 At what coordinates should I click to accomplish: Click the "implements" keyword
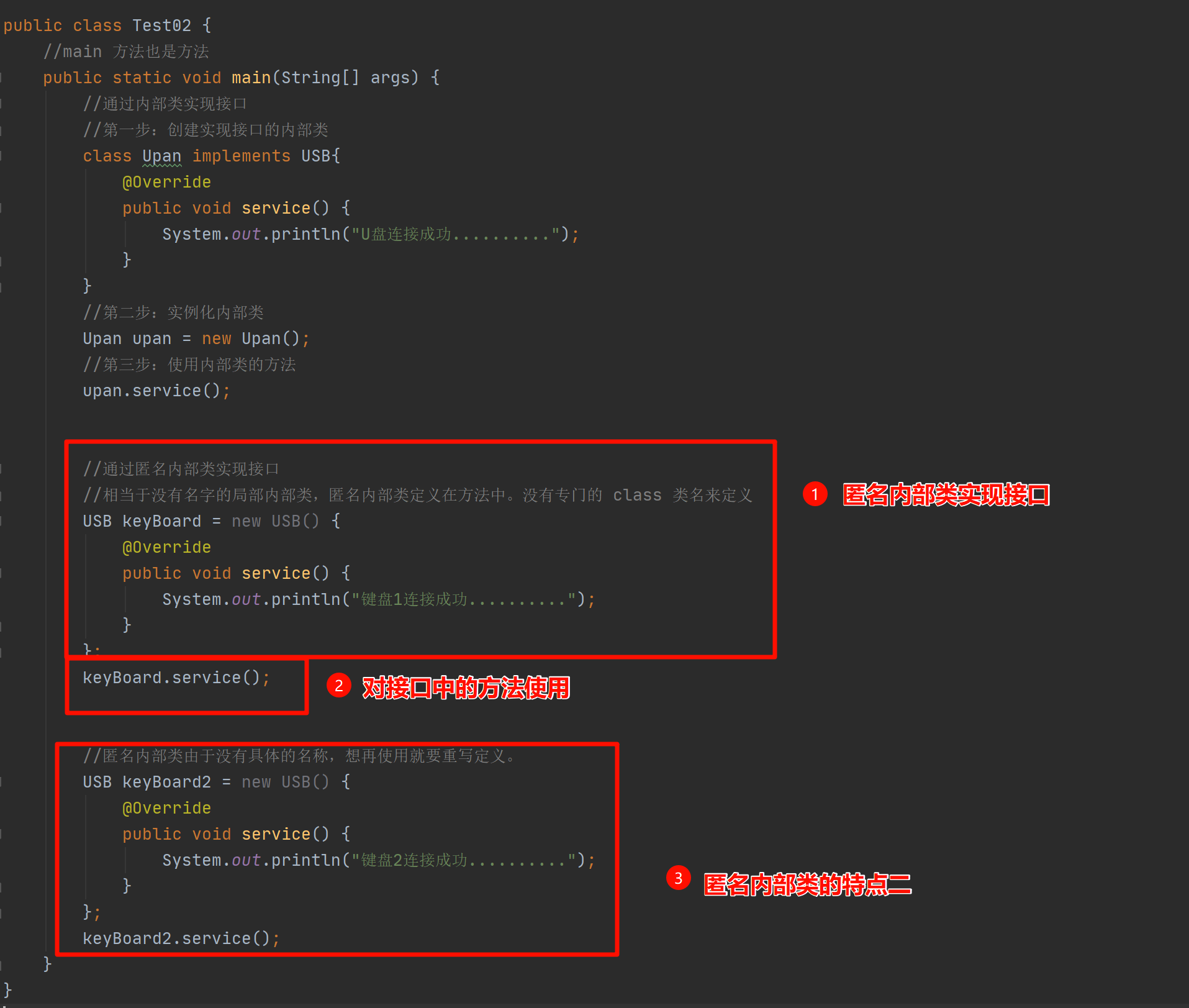(242, 156)
